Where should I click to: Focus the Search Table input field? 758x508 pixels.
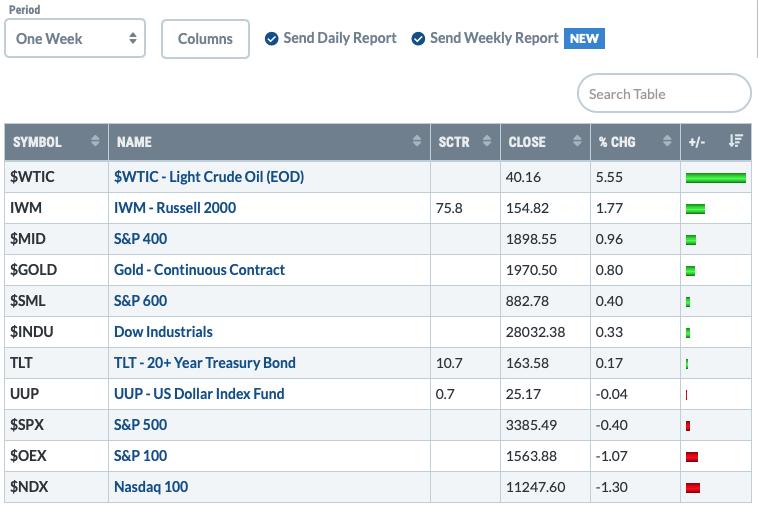(664, 93)
